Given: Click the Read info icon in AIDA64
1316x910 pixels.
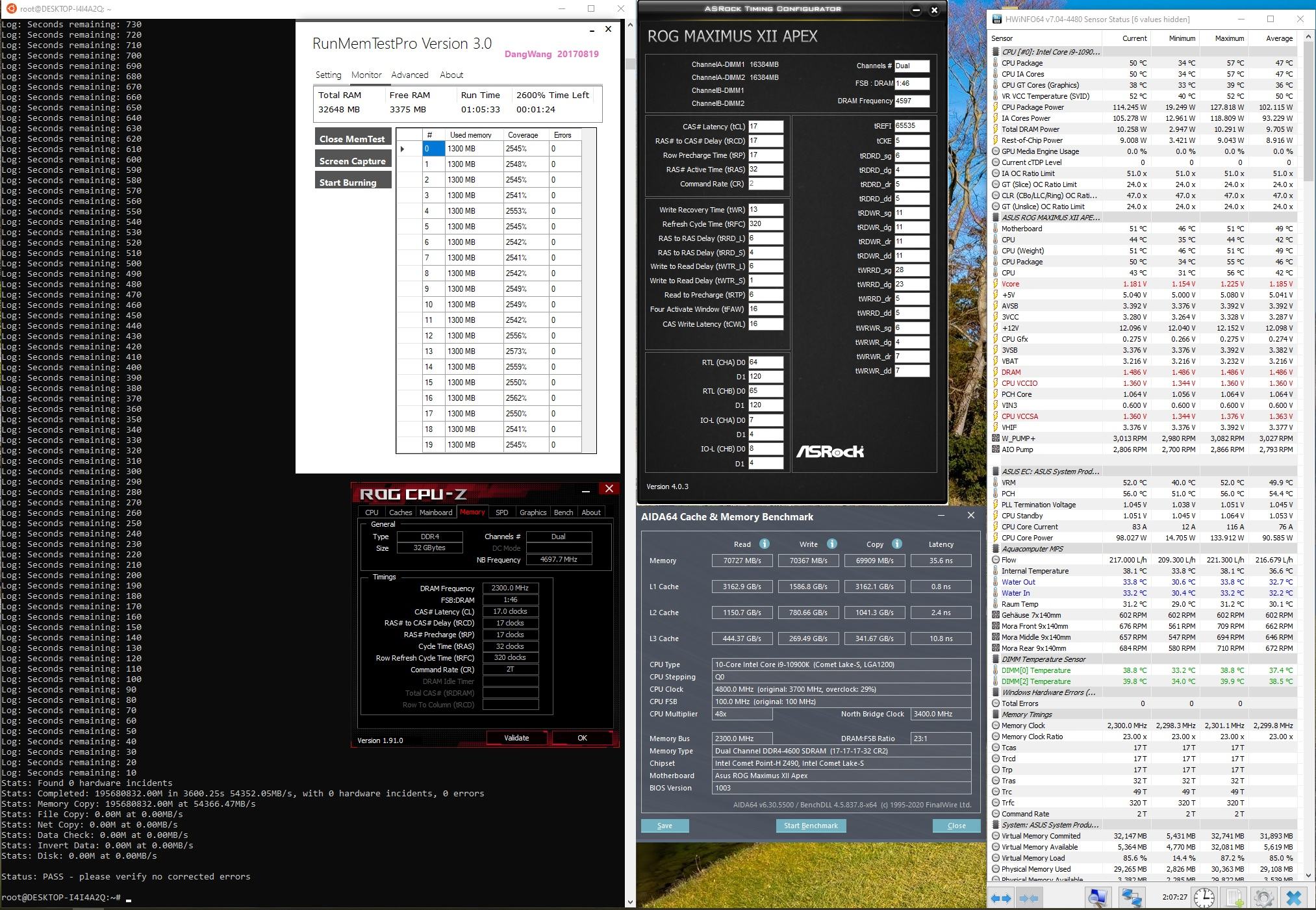Looking at the screenshot, I should click(x=765, y=544).
